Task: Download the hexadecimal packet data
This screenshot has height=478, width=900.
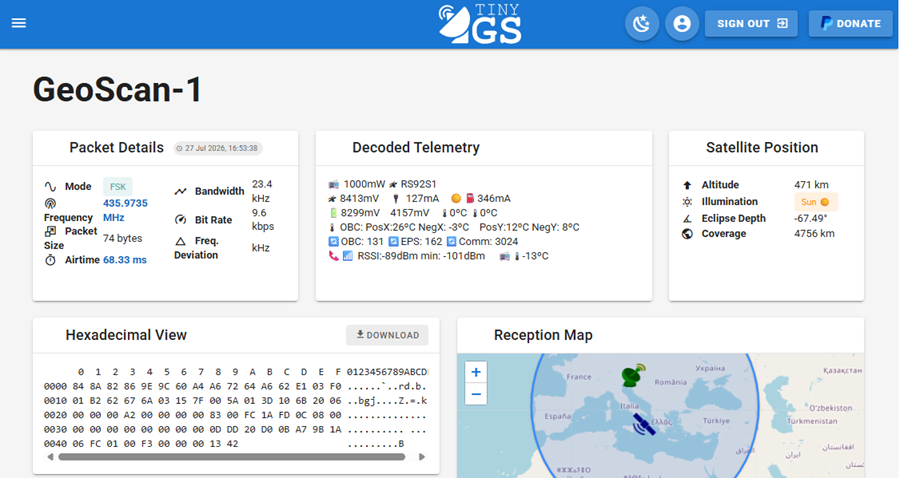Action: 387,335
